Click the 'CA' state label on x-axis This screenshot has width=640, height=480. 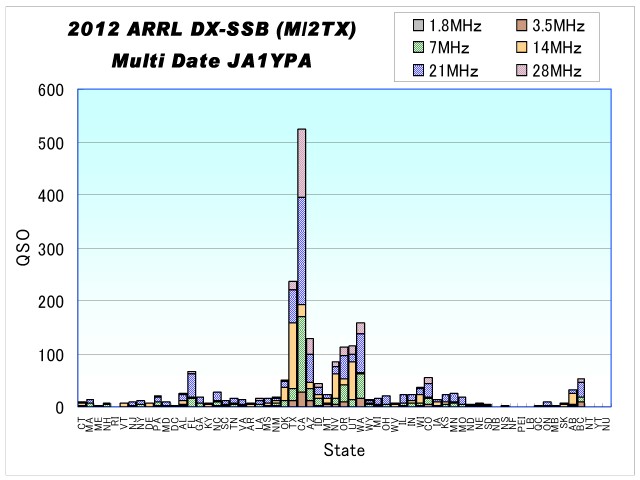point(302,426)
